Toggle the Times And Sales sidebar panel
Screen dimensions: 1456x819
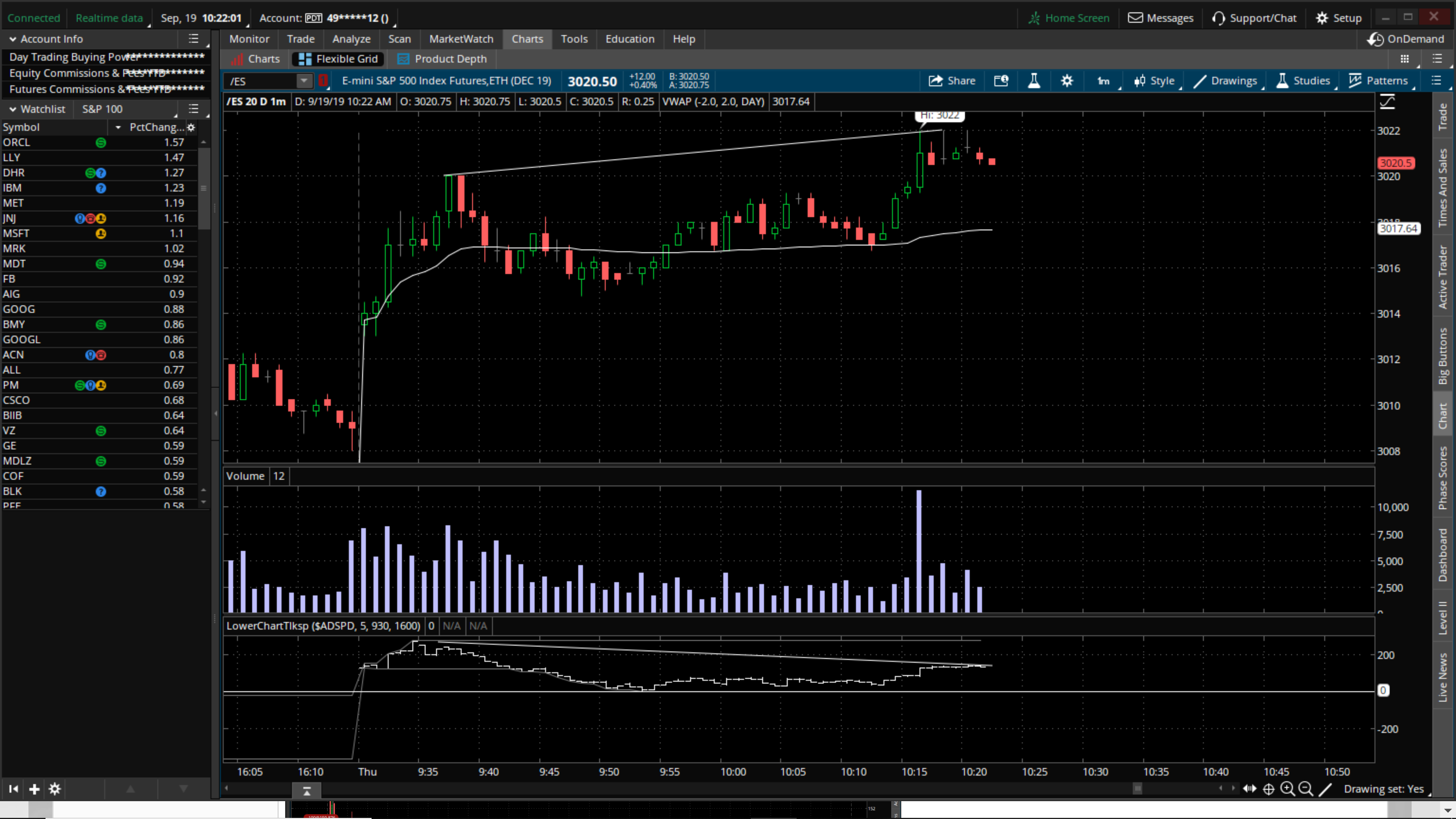click(1443, 187)
